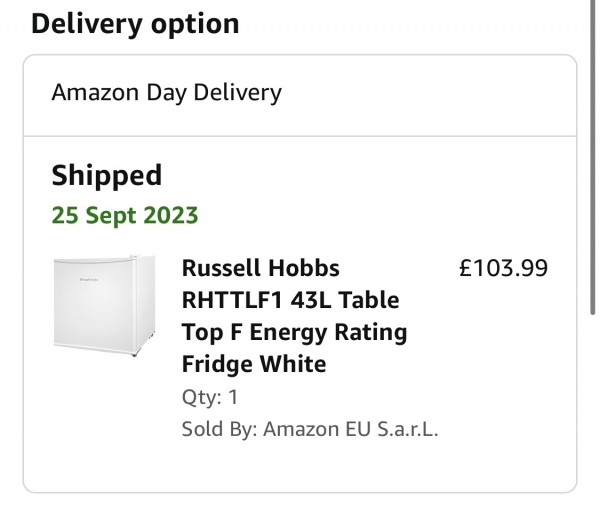Click the 43L capacity text in the title
The width and height of the screenshot is (600, 518).
pos(311,300)
